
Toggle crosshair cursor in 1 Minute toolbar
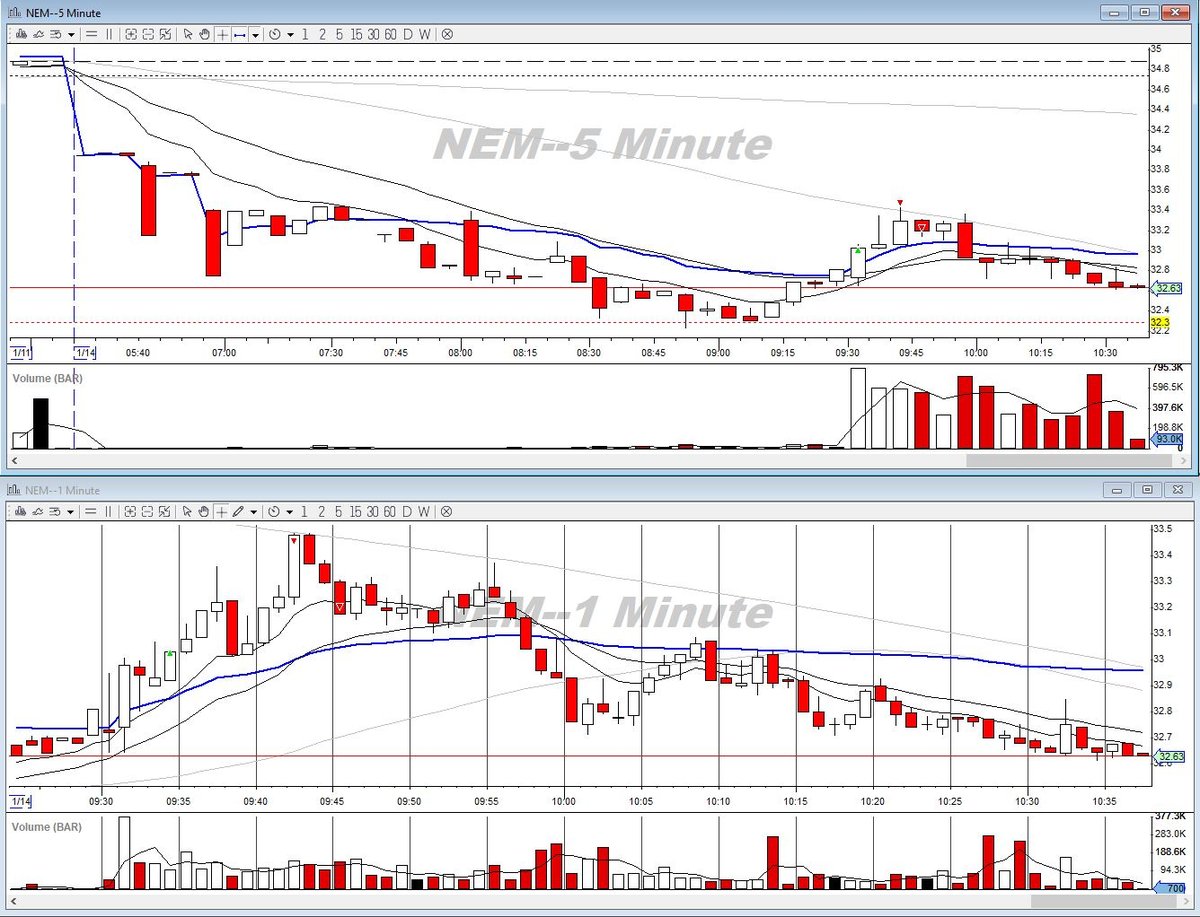221,512
